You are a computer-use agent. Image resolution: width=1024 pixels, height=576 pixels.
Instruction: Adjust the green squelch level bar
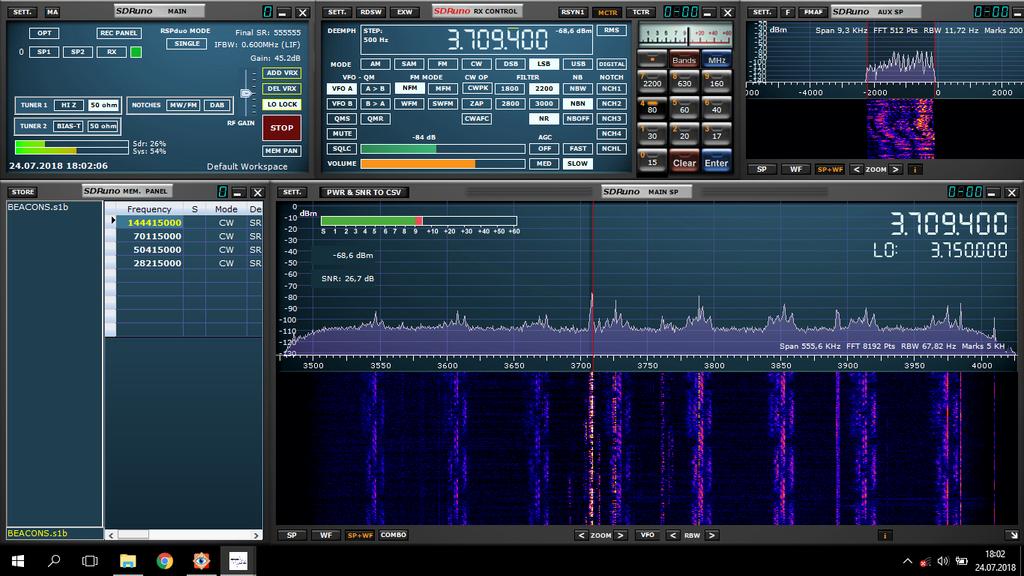click(x=443, y=149)
